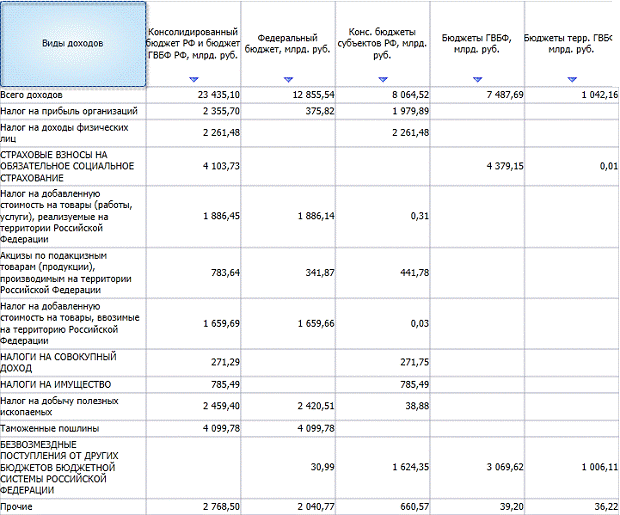
Task: Click the cell with 4 103,73
Action: [193, 166]
